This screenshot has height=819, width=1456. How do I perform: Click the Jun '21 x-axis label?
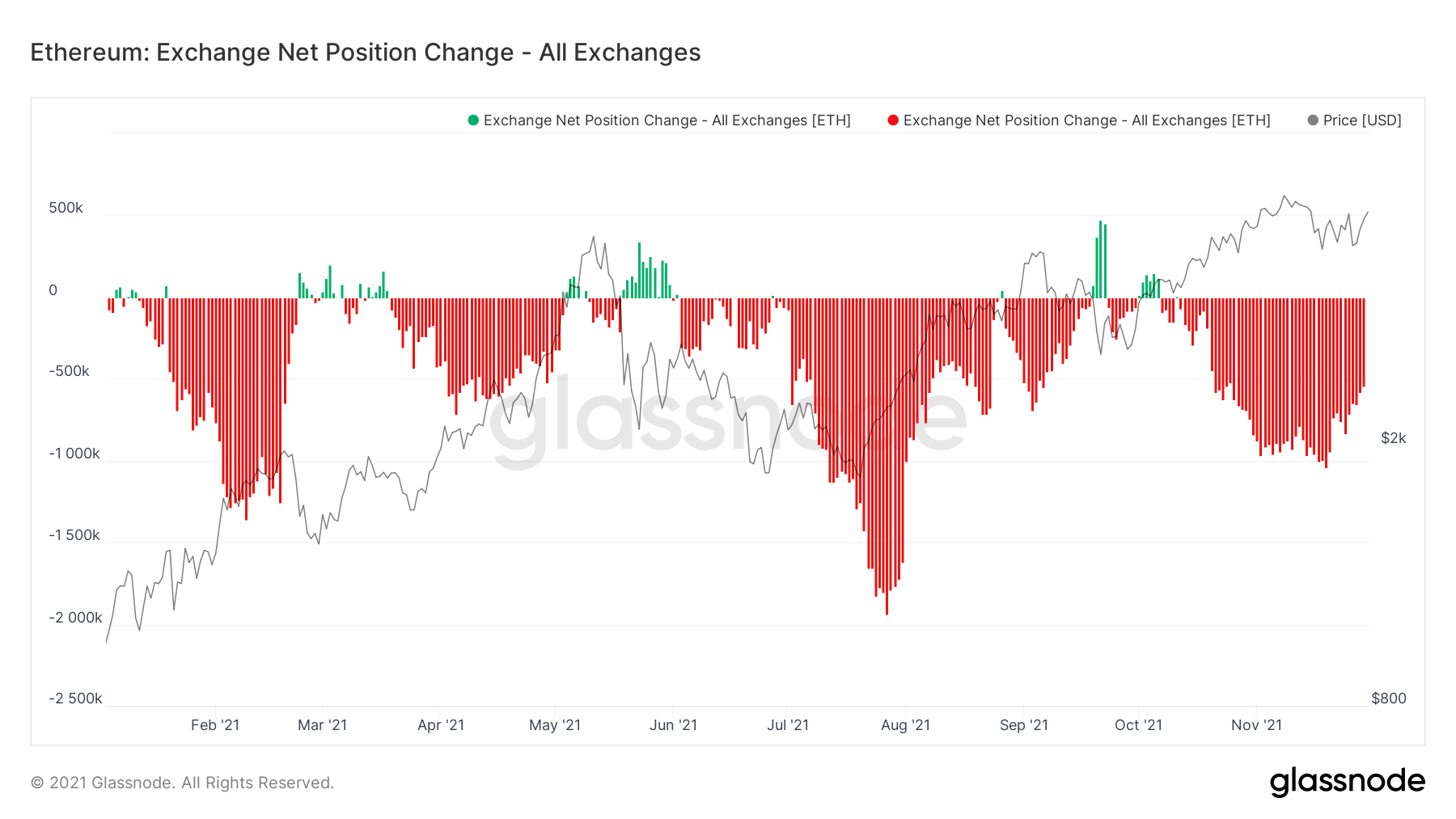point(673,725)
